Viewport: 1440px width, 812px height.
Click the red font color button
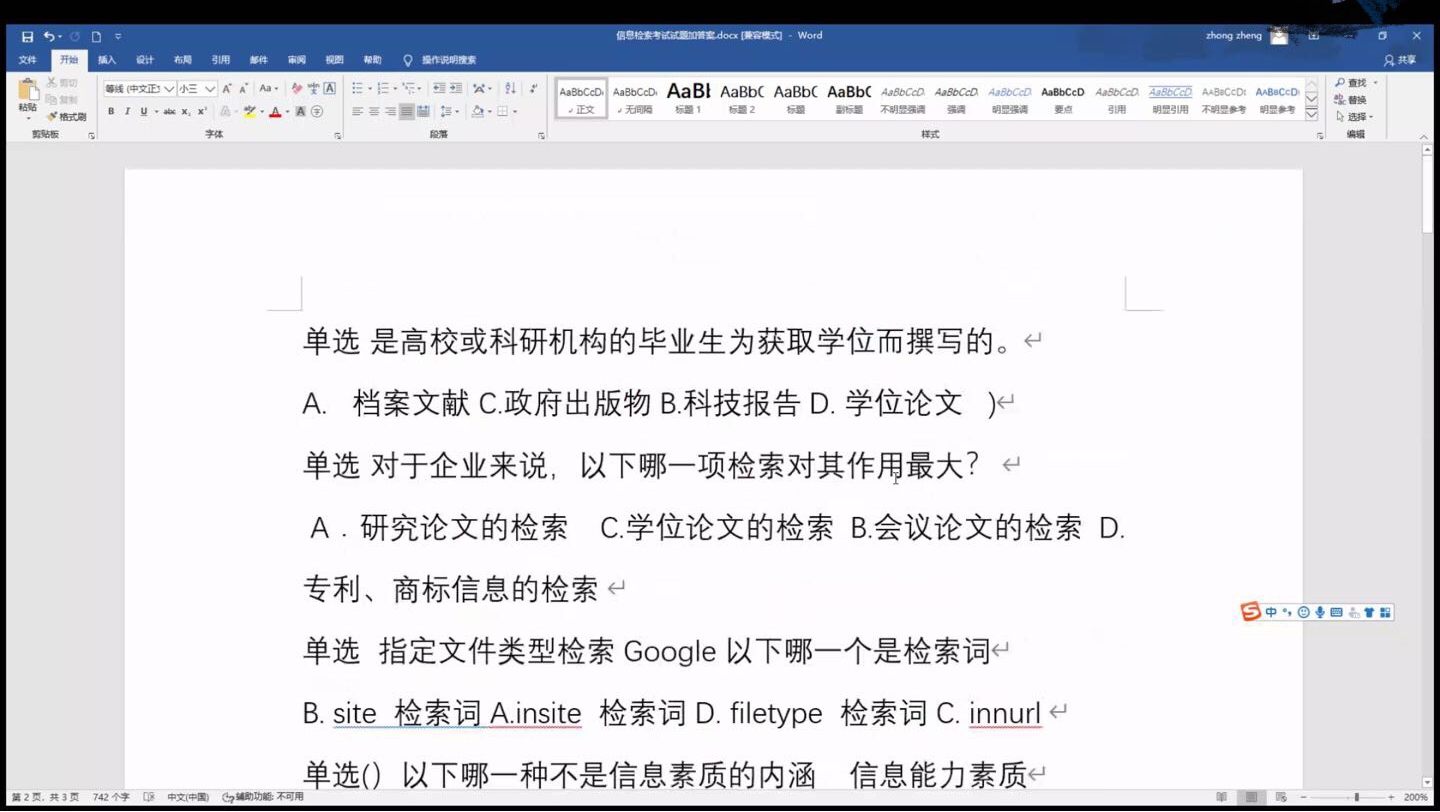pyautogui.click(x=275, y=112)
